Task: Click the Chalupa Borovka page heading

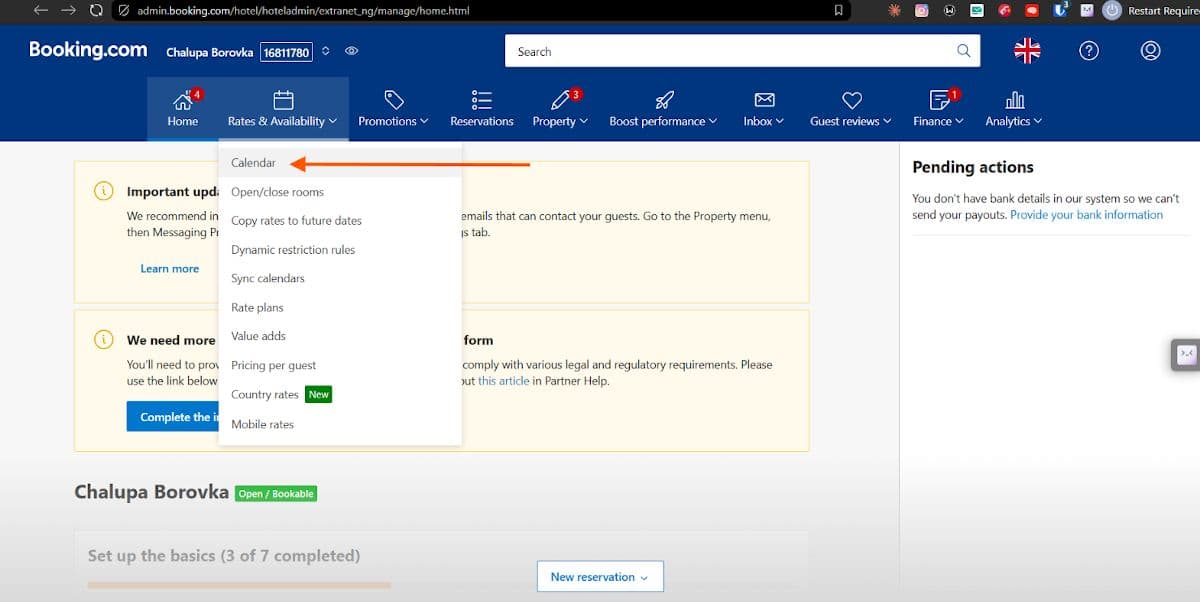Action: pyautogui.click(x=152, y=492)
